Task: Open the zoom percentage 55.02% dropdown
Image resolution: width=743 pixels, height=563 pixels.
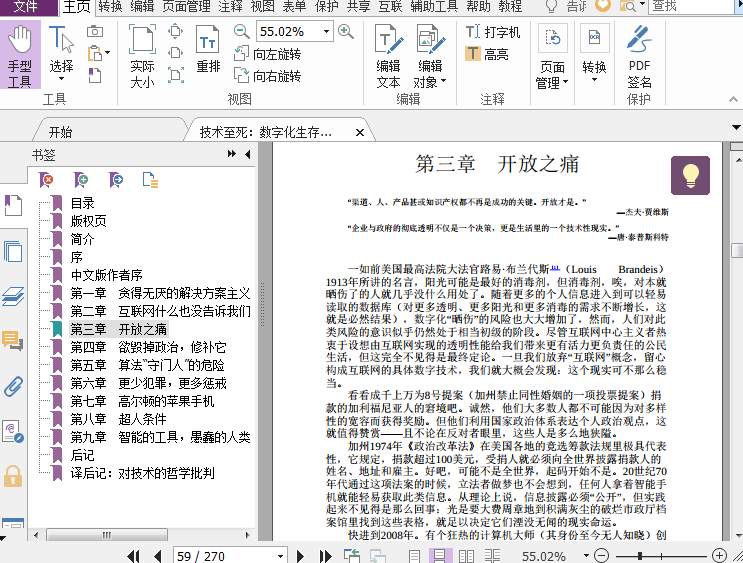Action: pyautogui.click(x=326, y=32)
